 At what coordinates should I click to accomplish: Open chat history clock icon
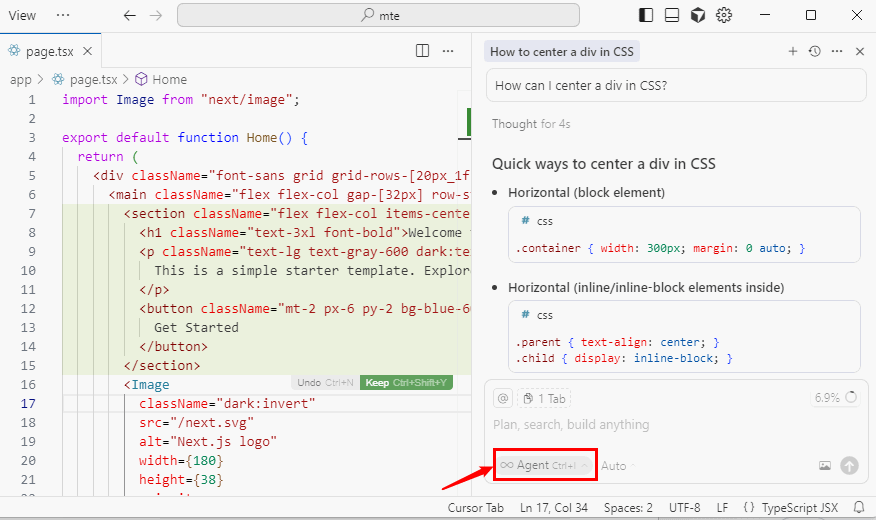(x=815, y=51)
